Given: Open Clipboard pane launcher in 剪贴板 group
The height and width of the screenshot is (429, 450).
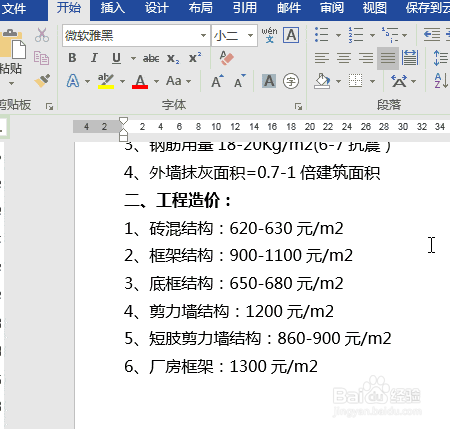Looking at the screenshot, I should 49,107.
